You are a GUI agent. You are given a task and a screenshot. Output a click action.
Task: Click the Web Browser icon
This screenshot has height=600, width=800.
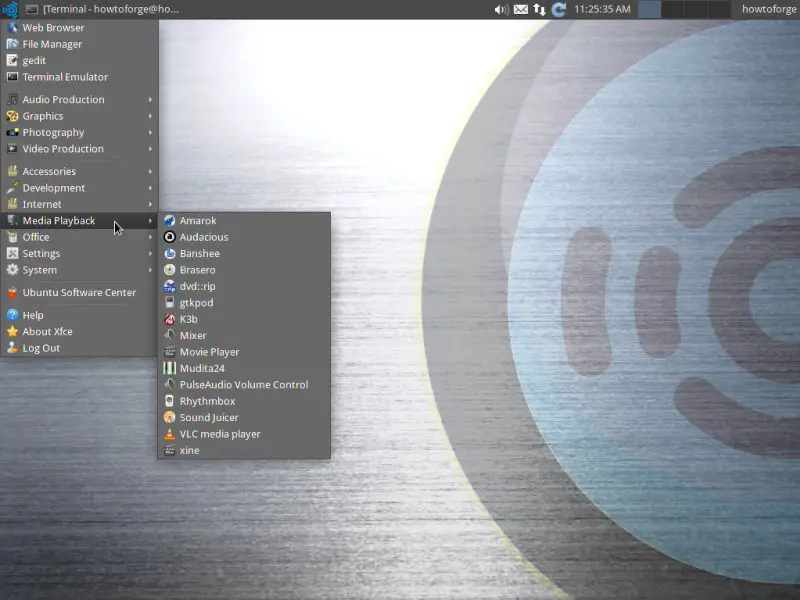[12, 28]
